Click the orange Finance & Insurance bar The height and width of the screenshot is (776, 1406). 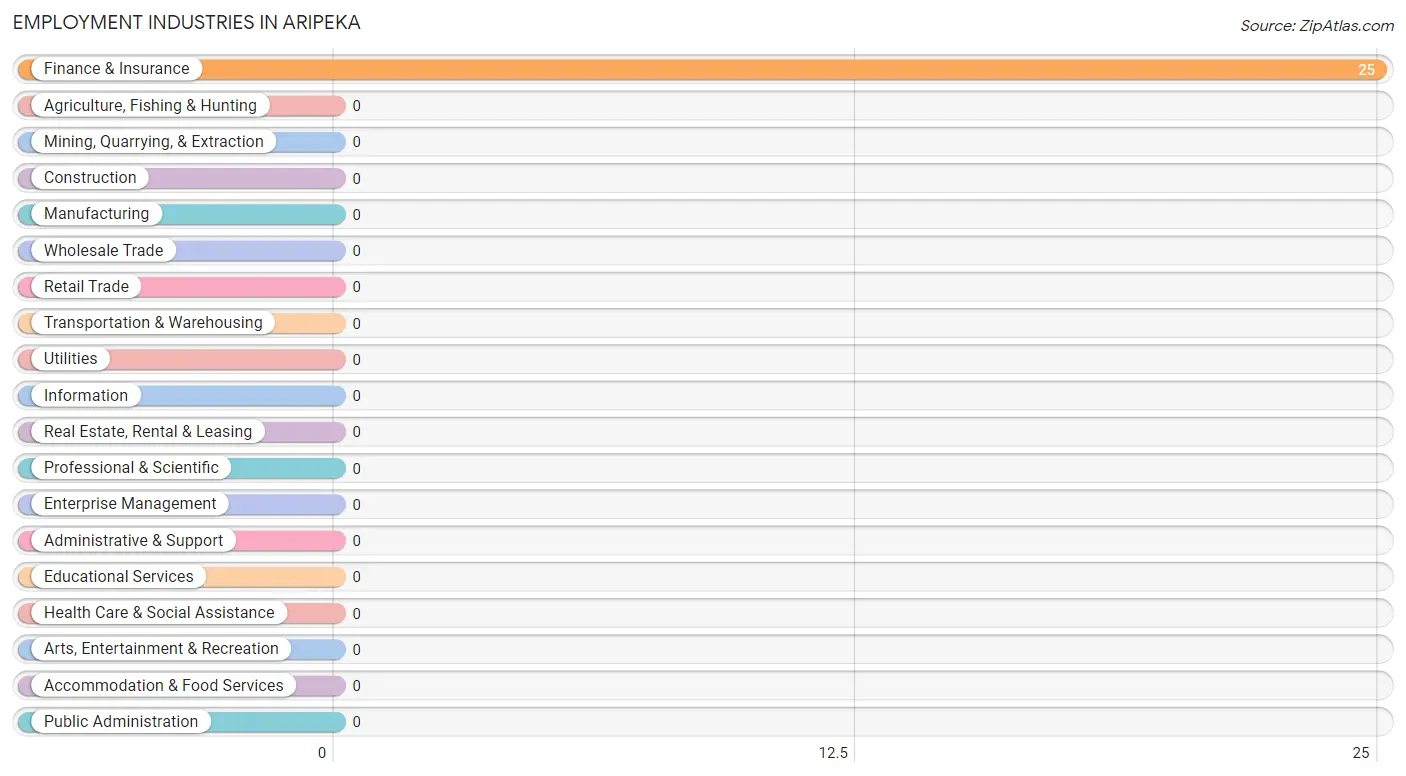[702, 69]
